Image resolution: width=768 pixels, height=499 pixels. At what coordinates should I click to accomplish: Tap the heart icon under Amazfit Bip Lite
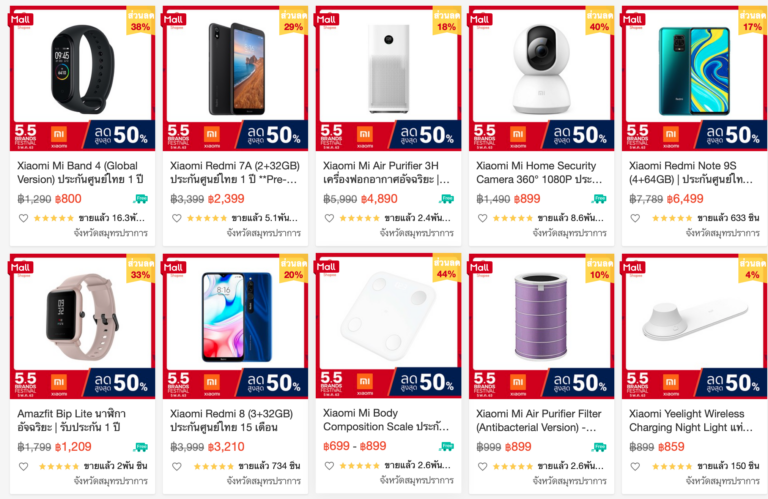[x=24, y=466]
